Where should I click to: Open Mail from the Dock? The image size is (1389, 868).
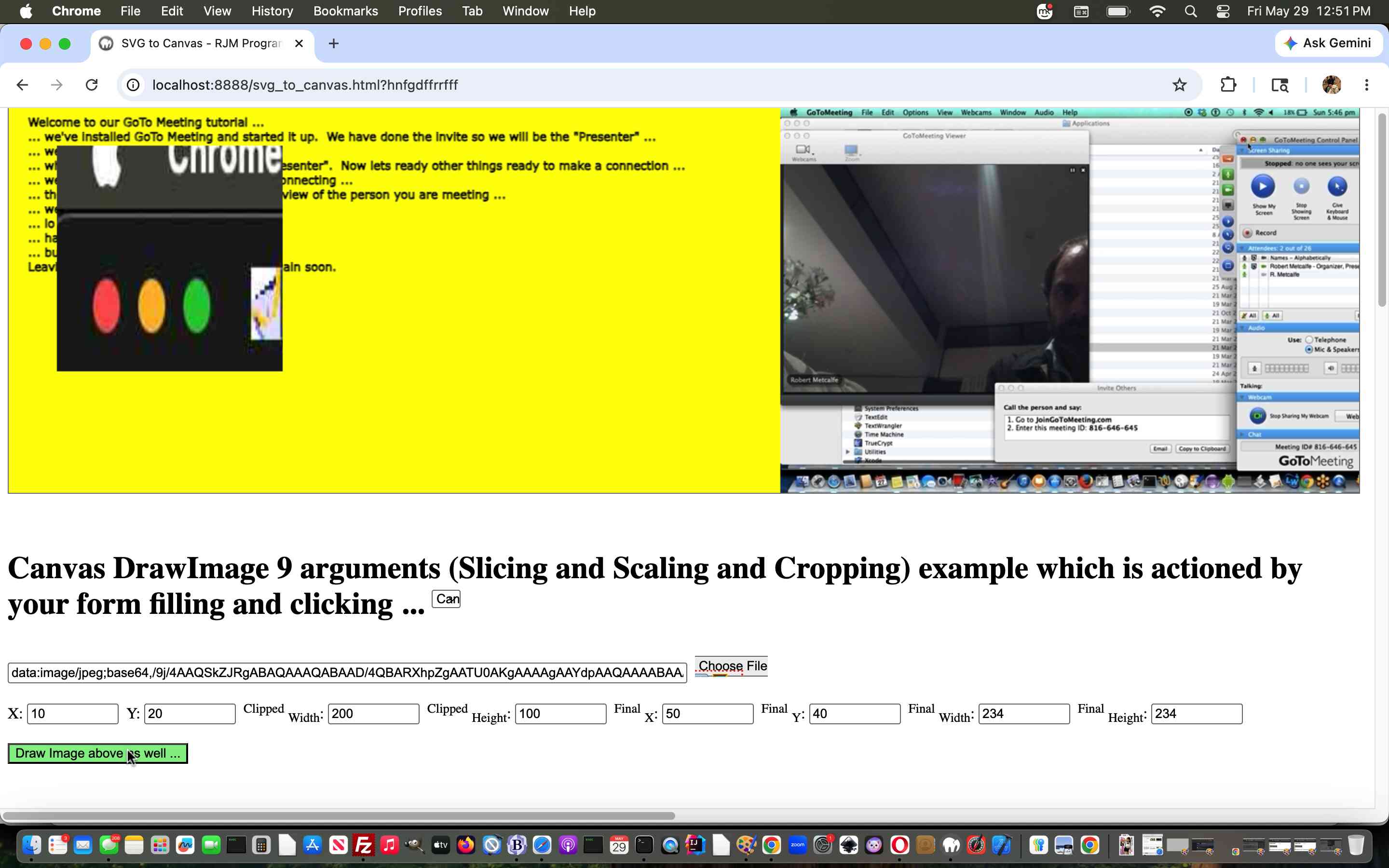pos(83,845)
